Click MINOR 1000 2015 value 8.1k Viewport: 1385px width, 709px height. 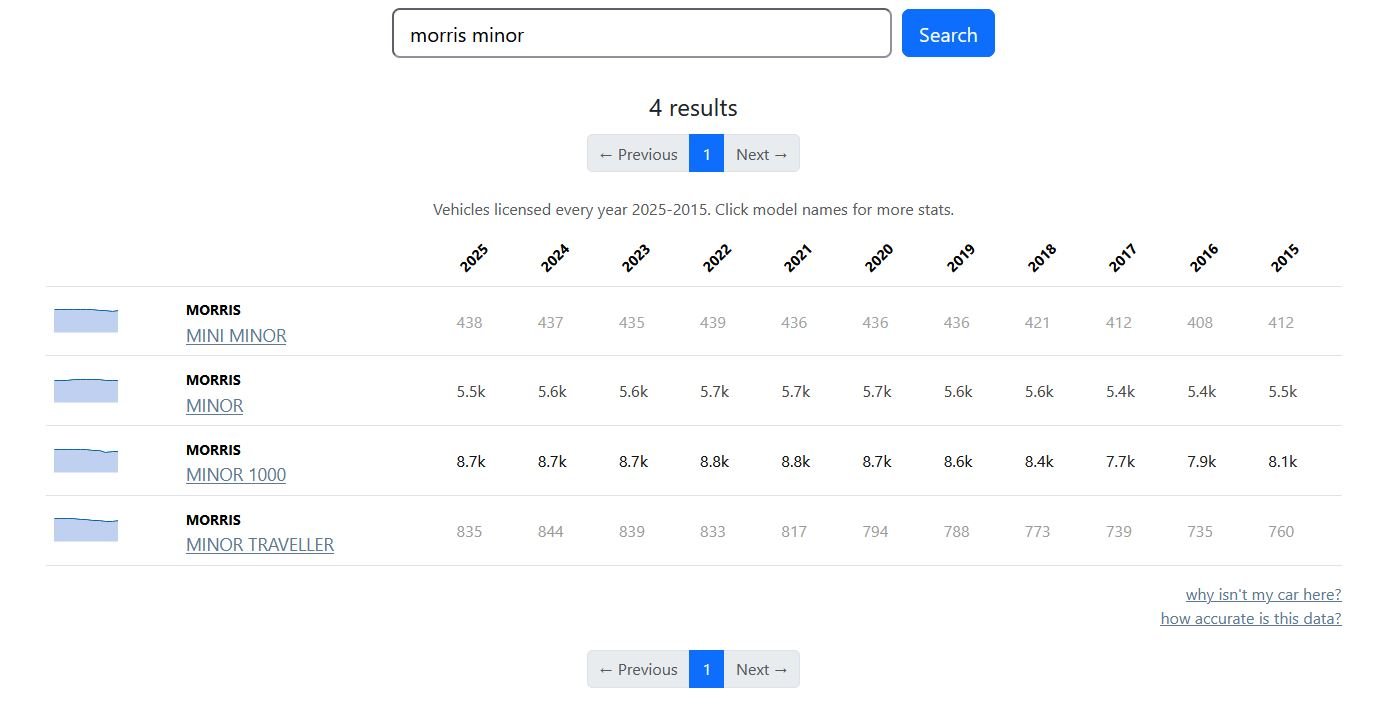[x=1283, y=462]
